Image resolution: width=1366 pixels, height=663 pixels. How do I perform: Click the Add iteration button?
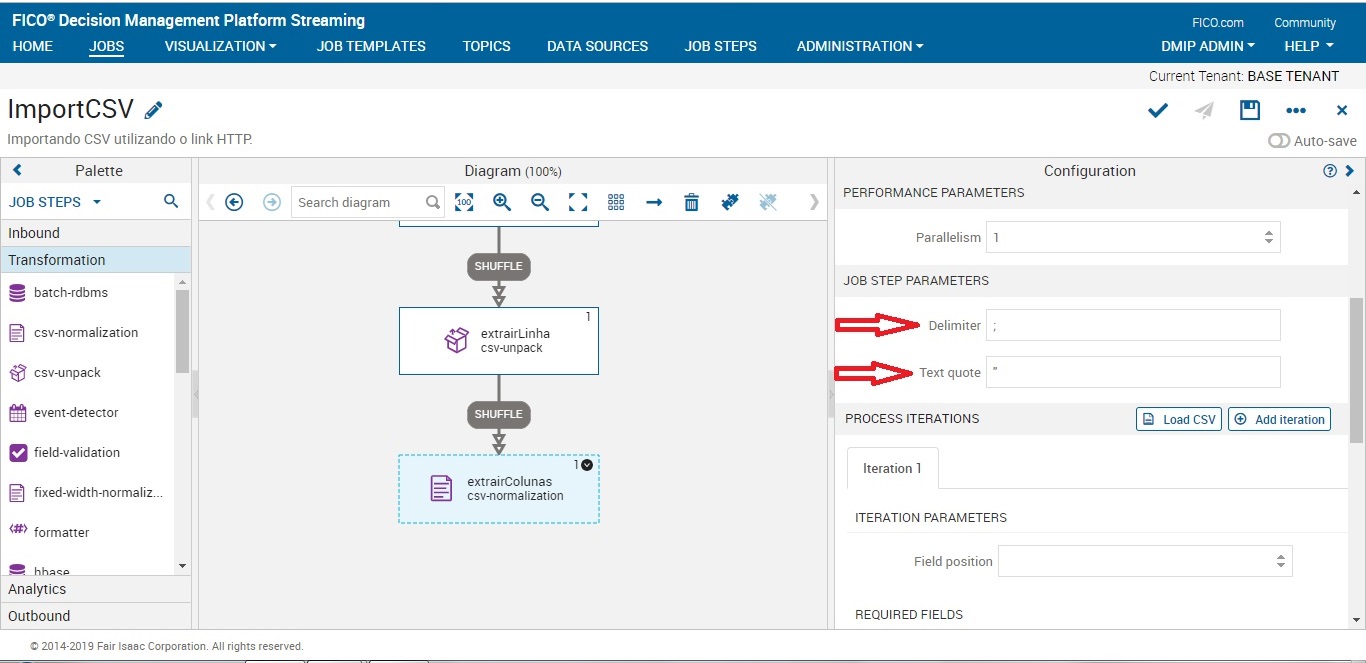pos(1280,419)
